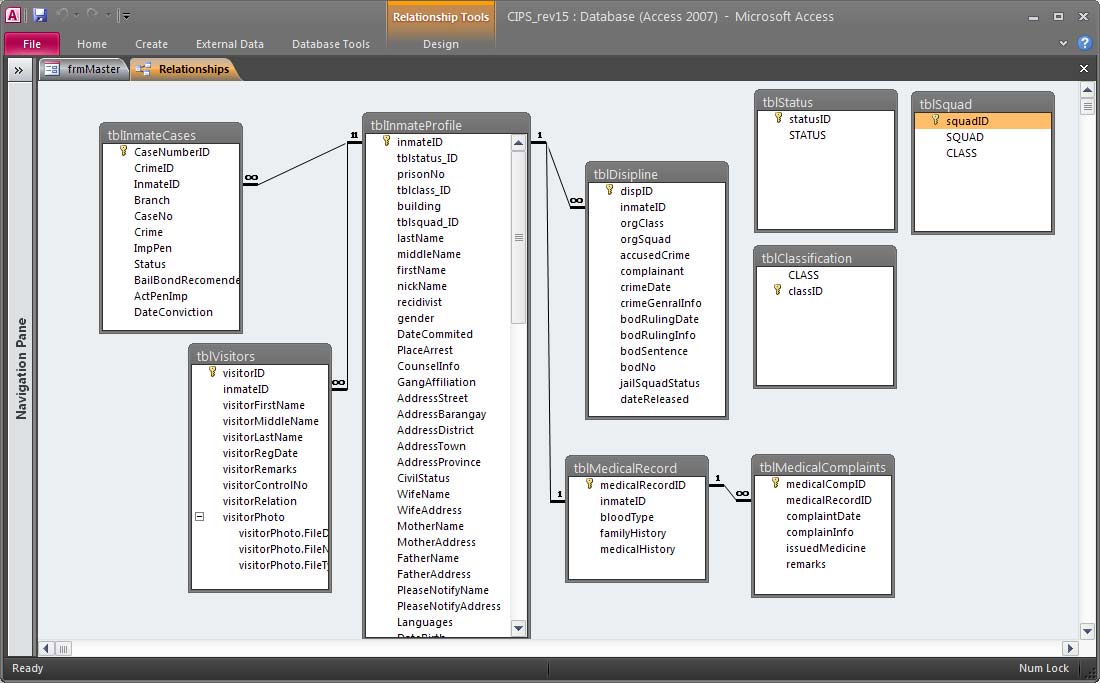
Task: Select the tblSquad table title bar
Action: 983,104
